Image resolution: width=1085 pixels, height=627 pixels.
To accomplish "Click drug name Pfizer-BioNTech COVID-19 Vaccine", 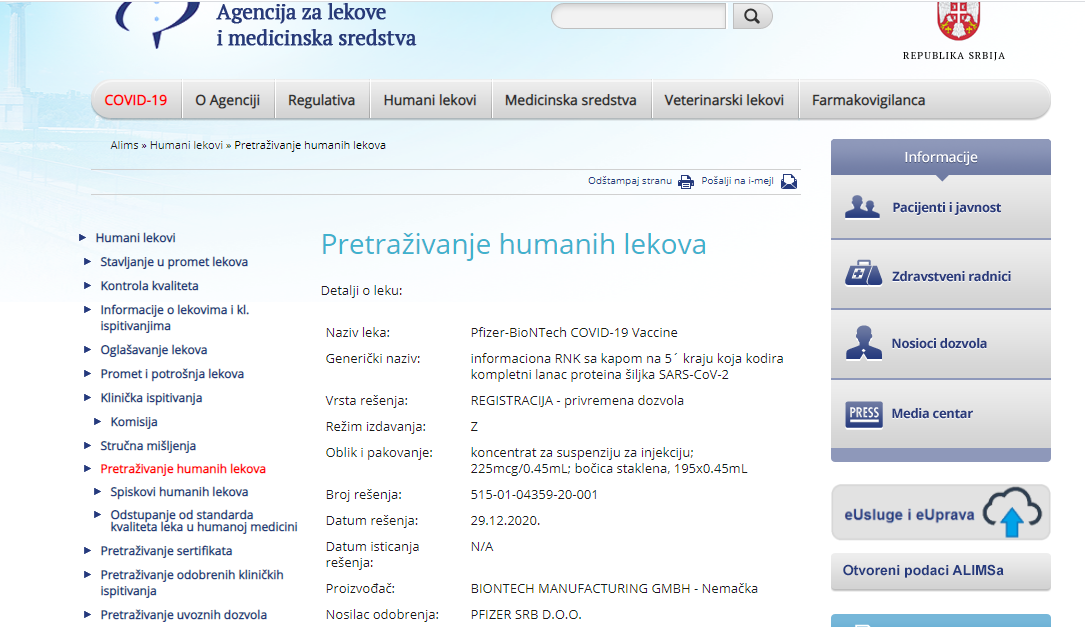I will [574, 333].
